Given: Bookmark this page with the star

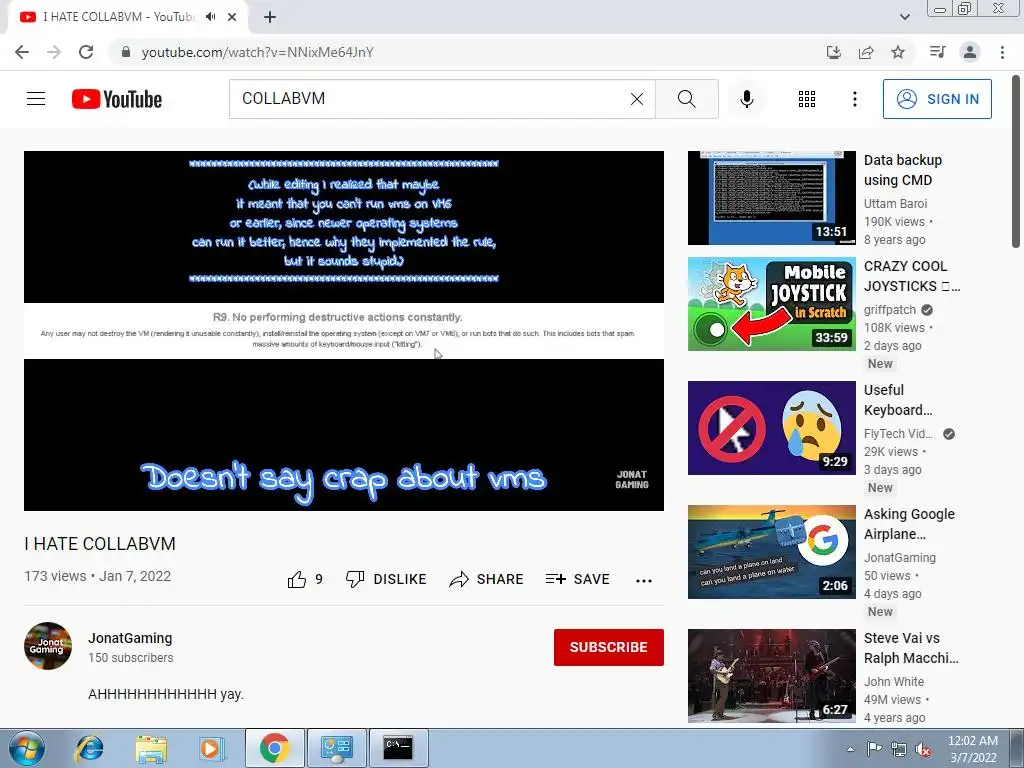Looking at the screenshot, I should [x=898, y=52].
